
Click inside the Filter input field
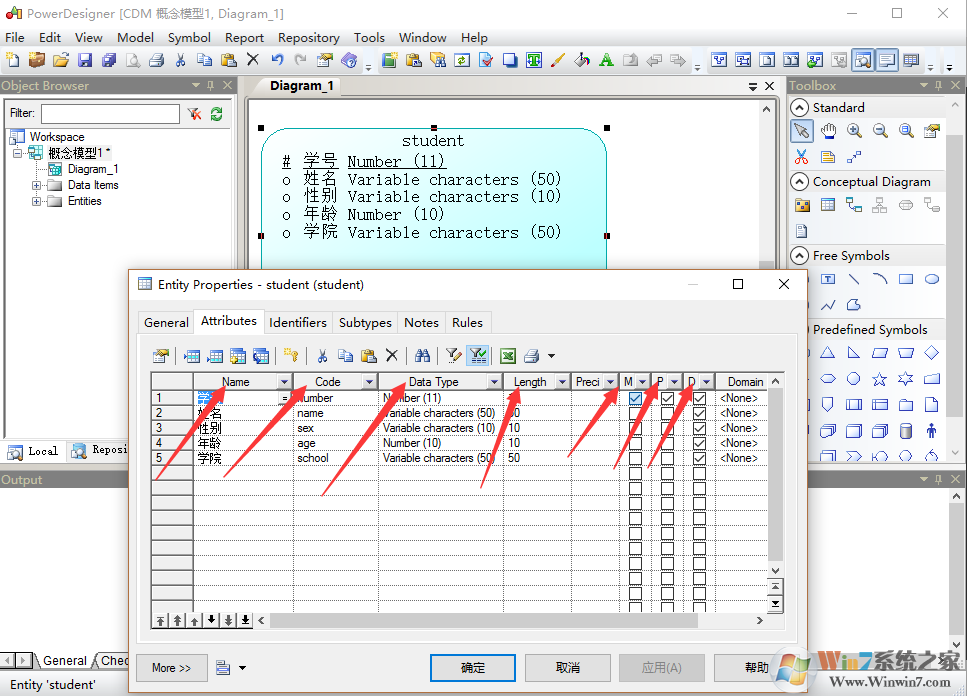pyautogui.click(x=110, y=114)
